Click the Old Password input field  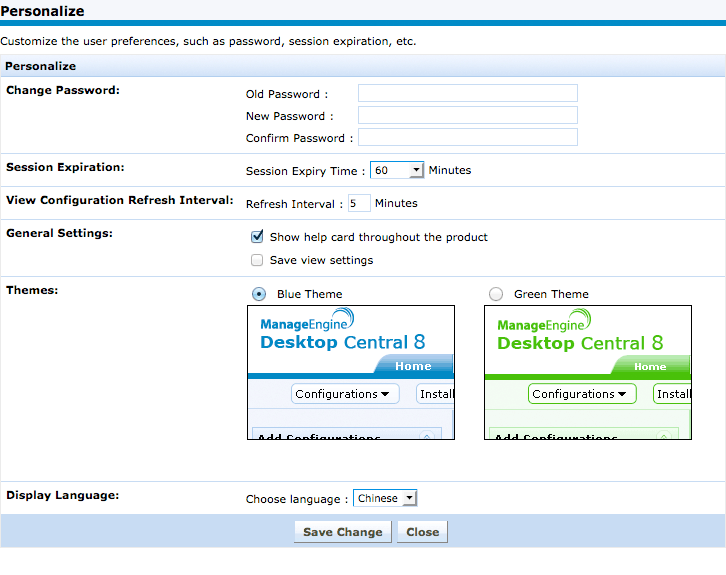pyautogui.click(x=468, y=93)
